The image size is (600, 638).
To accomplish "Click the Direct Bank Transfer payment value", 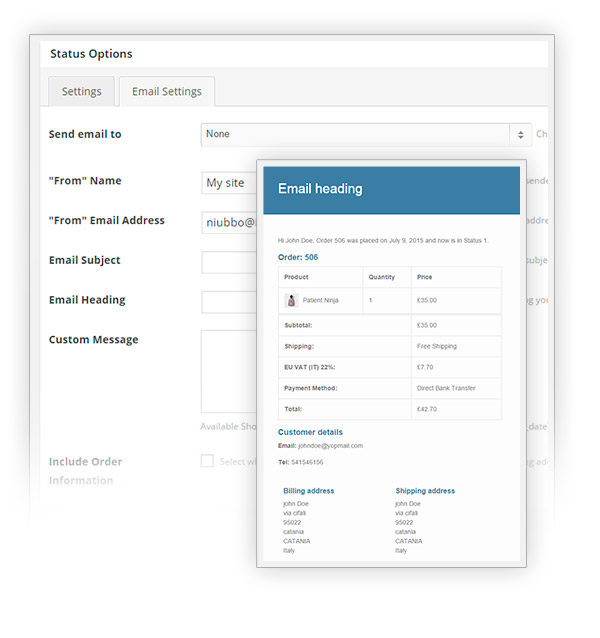I will click(446, 388).
